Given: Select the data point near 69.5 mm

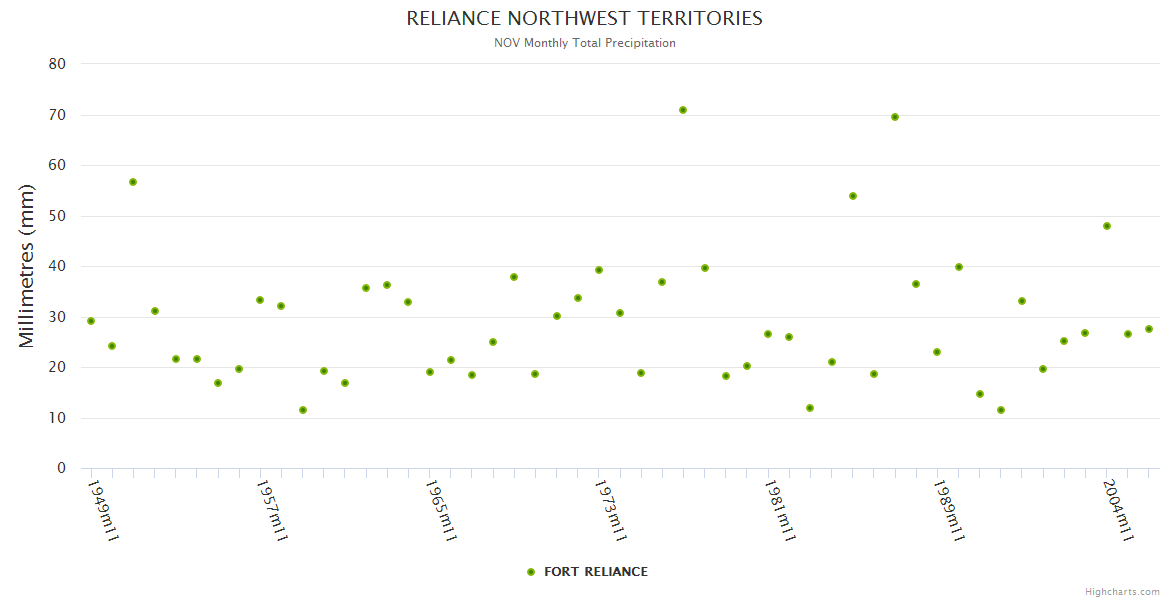Looking at the screenshot, I should [895, 117].
